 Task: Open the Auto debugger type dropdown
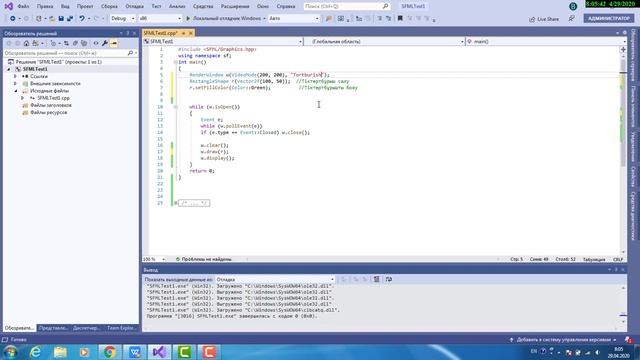[x=293, y=18]
